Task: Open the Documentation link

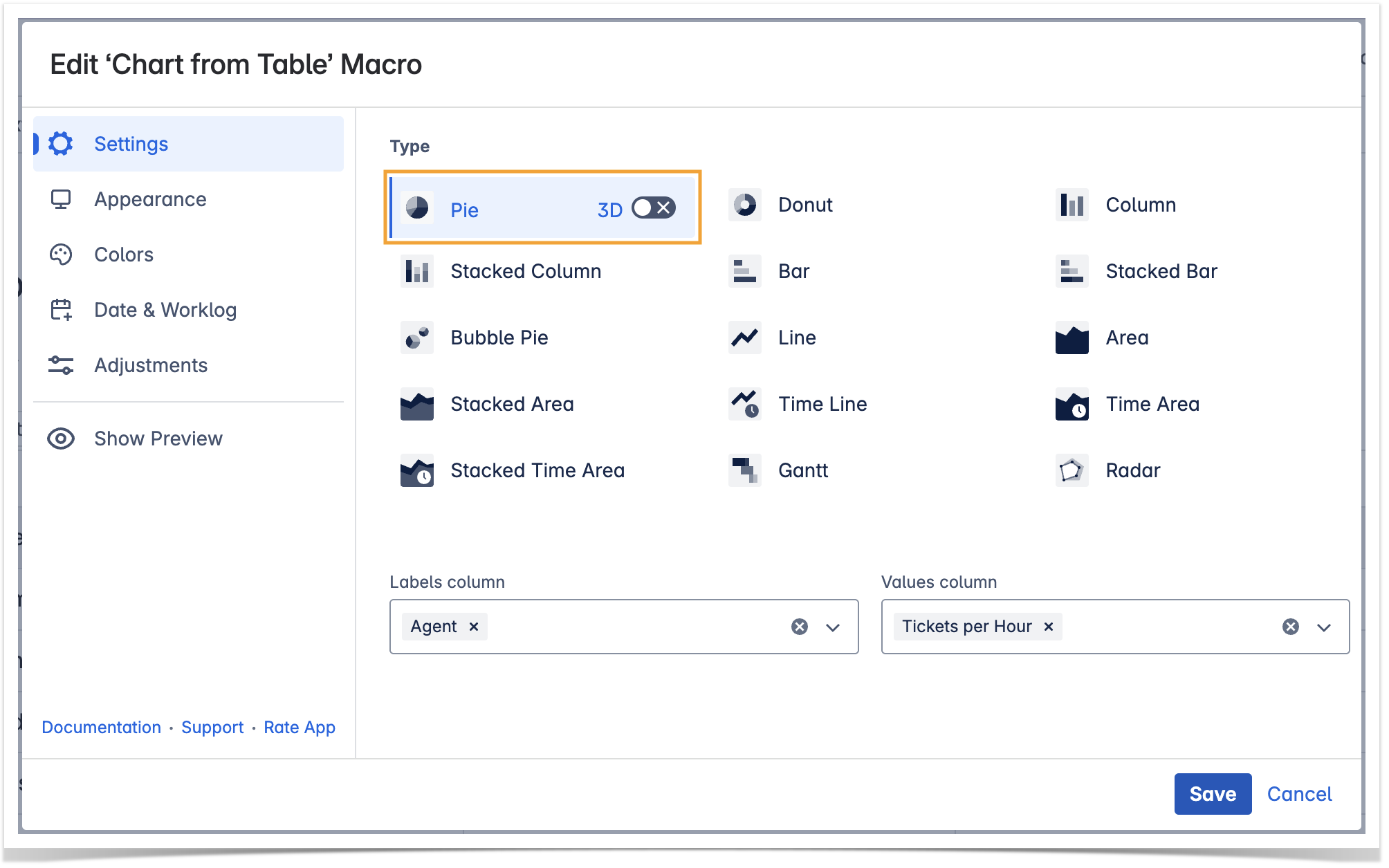Action: (101, 728)
